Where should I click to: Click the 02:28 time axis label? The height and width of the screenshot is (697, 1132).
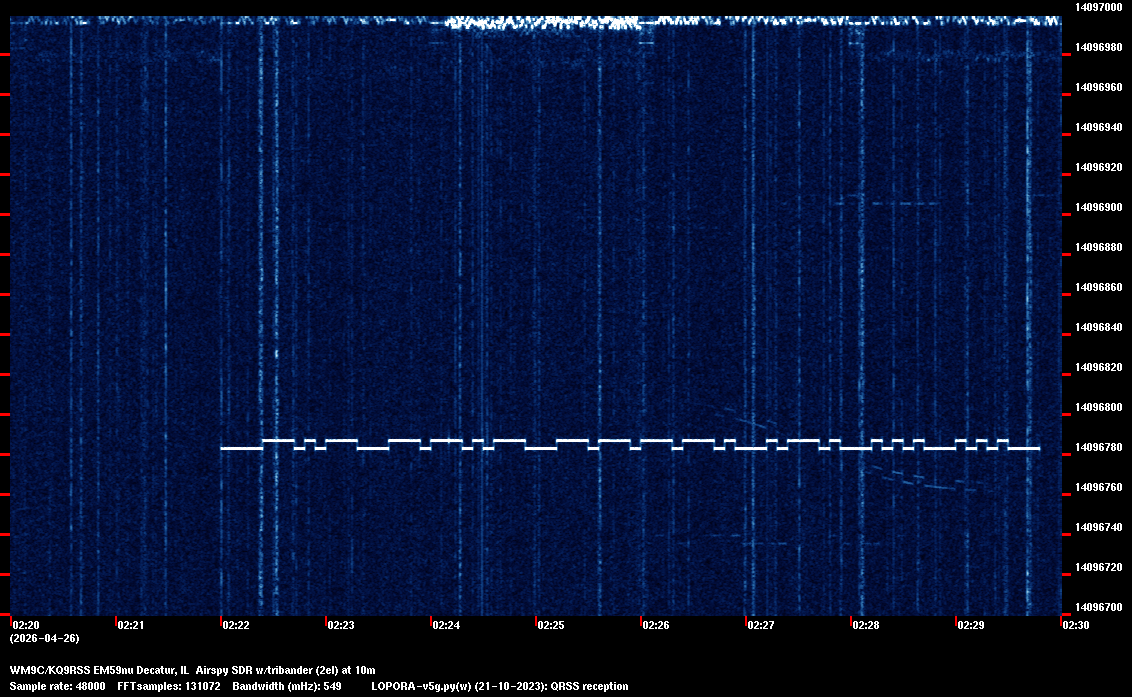point(866,625)
